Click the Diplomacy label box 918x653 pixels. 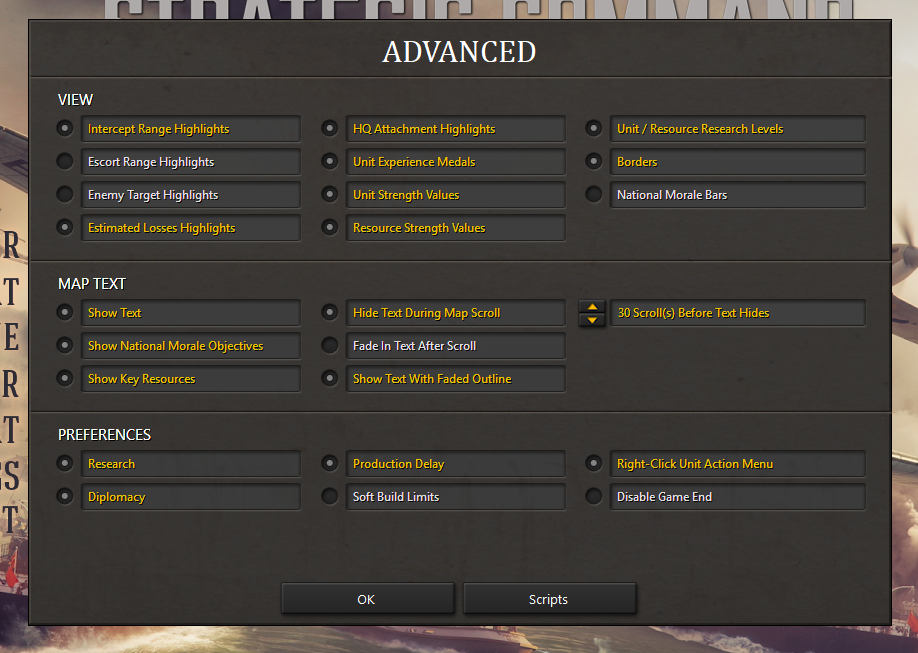(x=190, y=497)
